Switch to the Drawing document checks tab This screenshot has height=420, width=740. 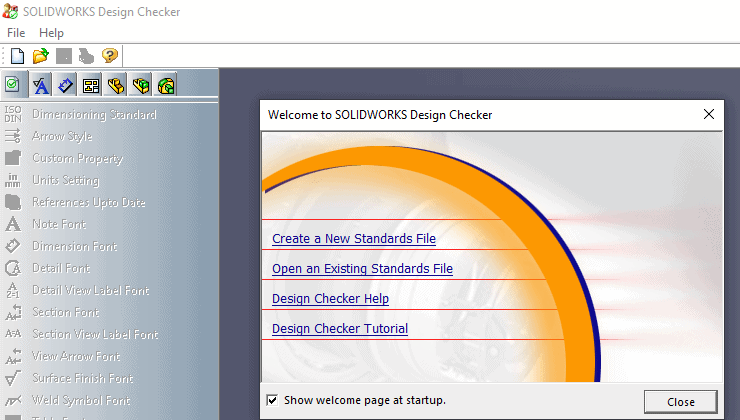click(x=91, y=85)
